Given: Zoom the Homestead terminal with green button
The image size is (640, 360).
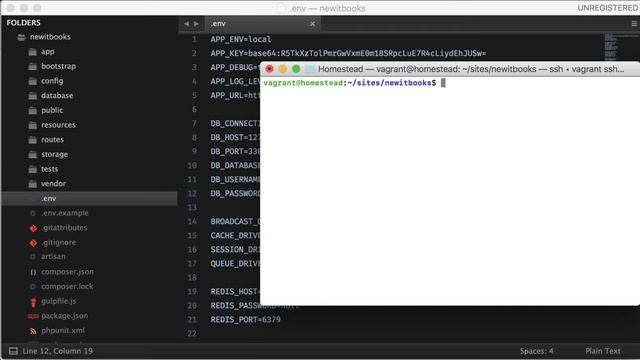Looking at the screenshot, I should [296, 69].
